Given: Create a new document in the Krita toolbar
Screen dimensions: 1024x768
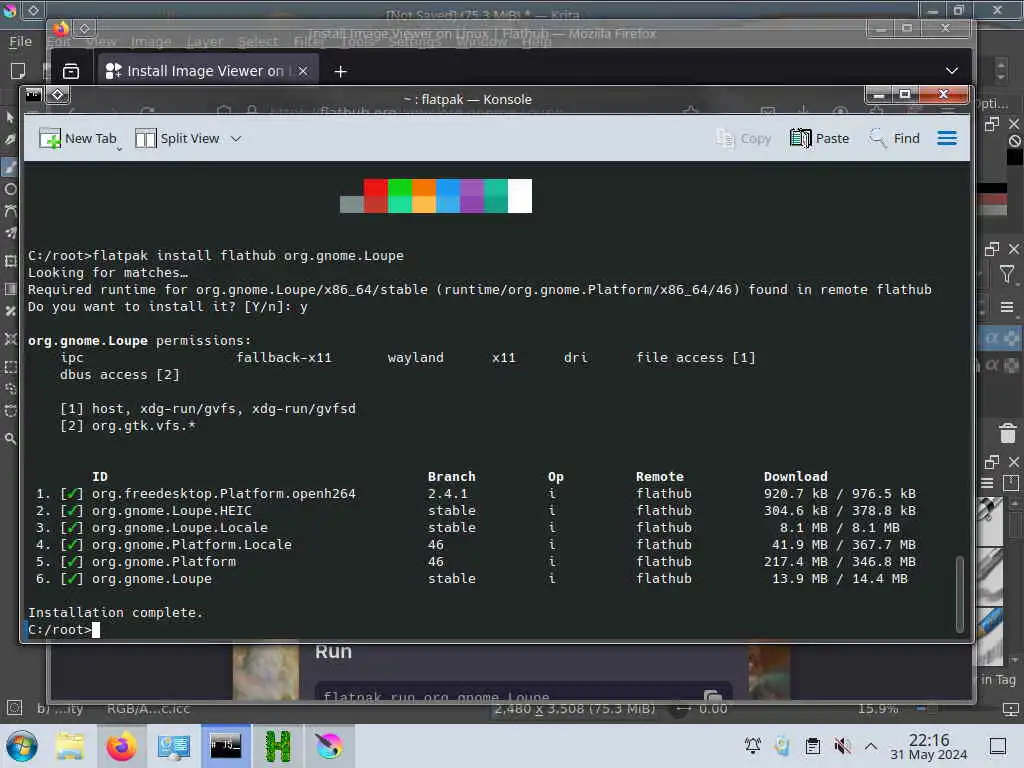Looking at the screenshot, I should pyautogui.click(x=18, y=71).
